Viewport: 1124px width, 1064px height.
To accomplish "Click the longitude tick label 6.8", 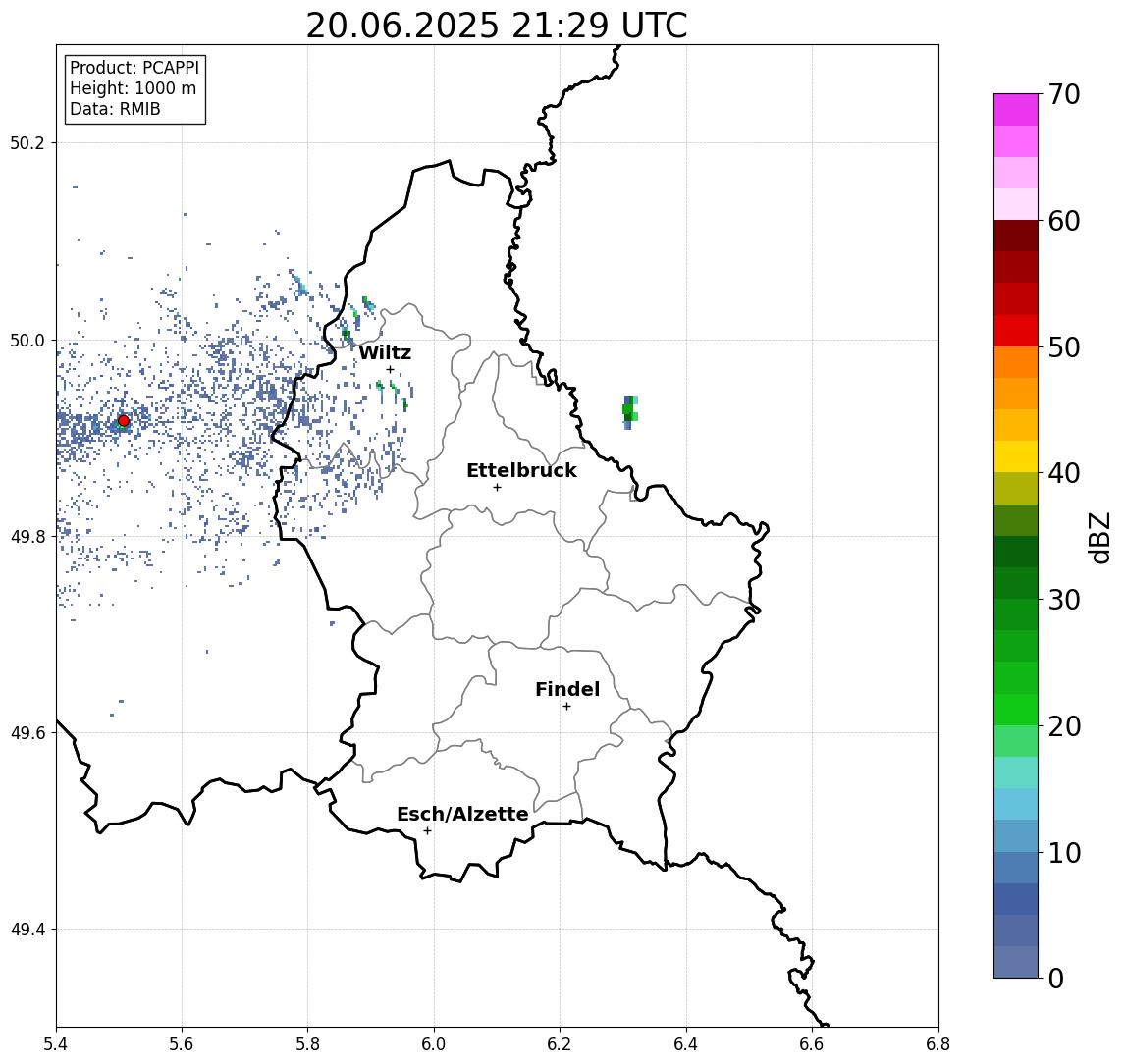I will point(937,1044).
